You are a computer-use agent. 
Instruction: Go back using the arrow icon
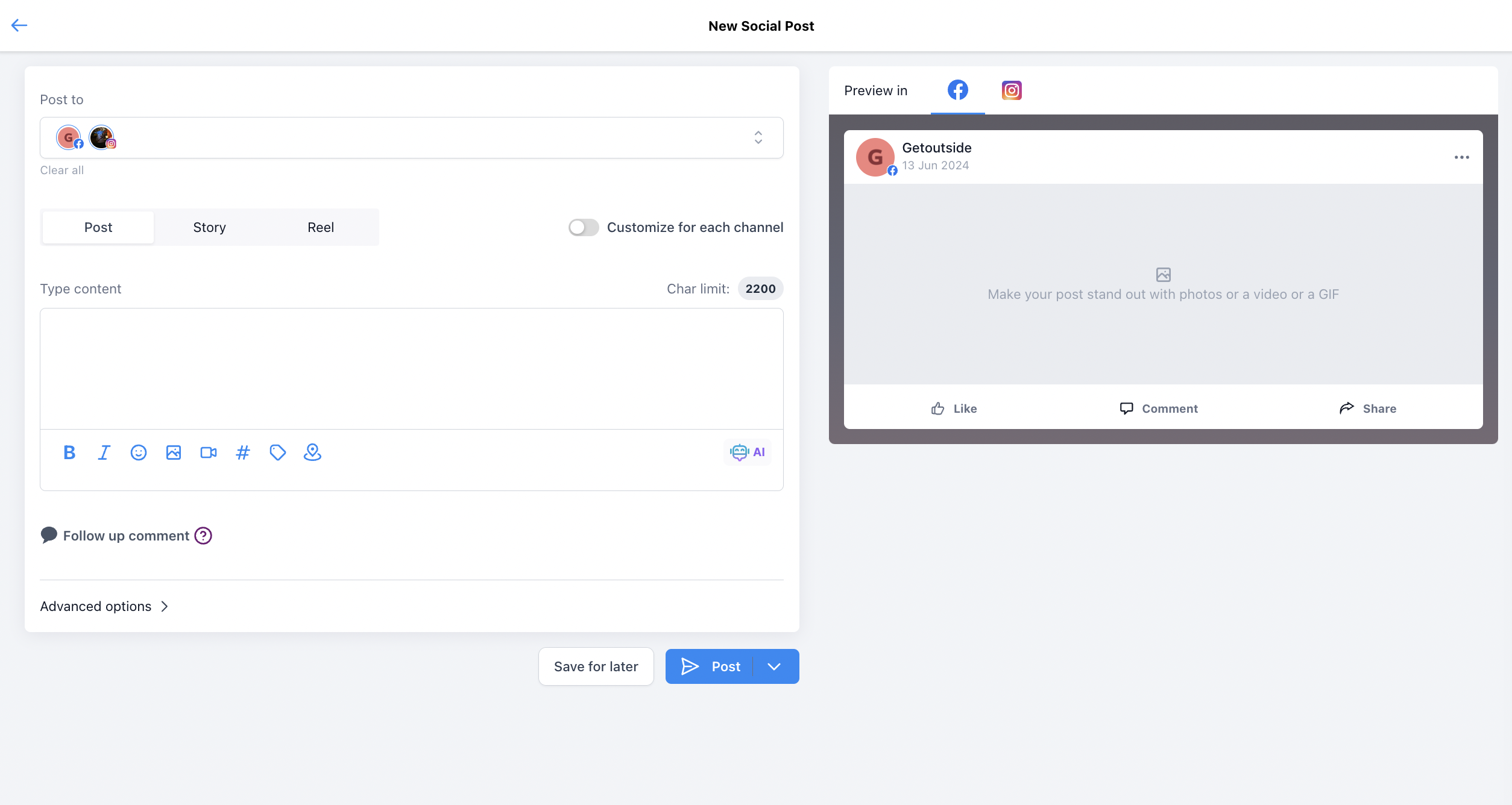click(19, 25)
